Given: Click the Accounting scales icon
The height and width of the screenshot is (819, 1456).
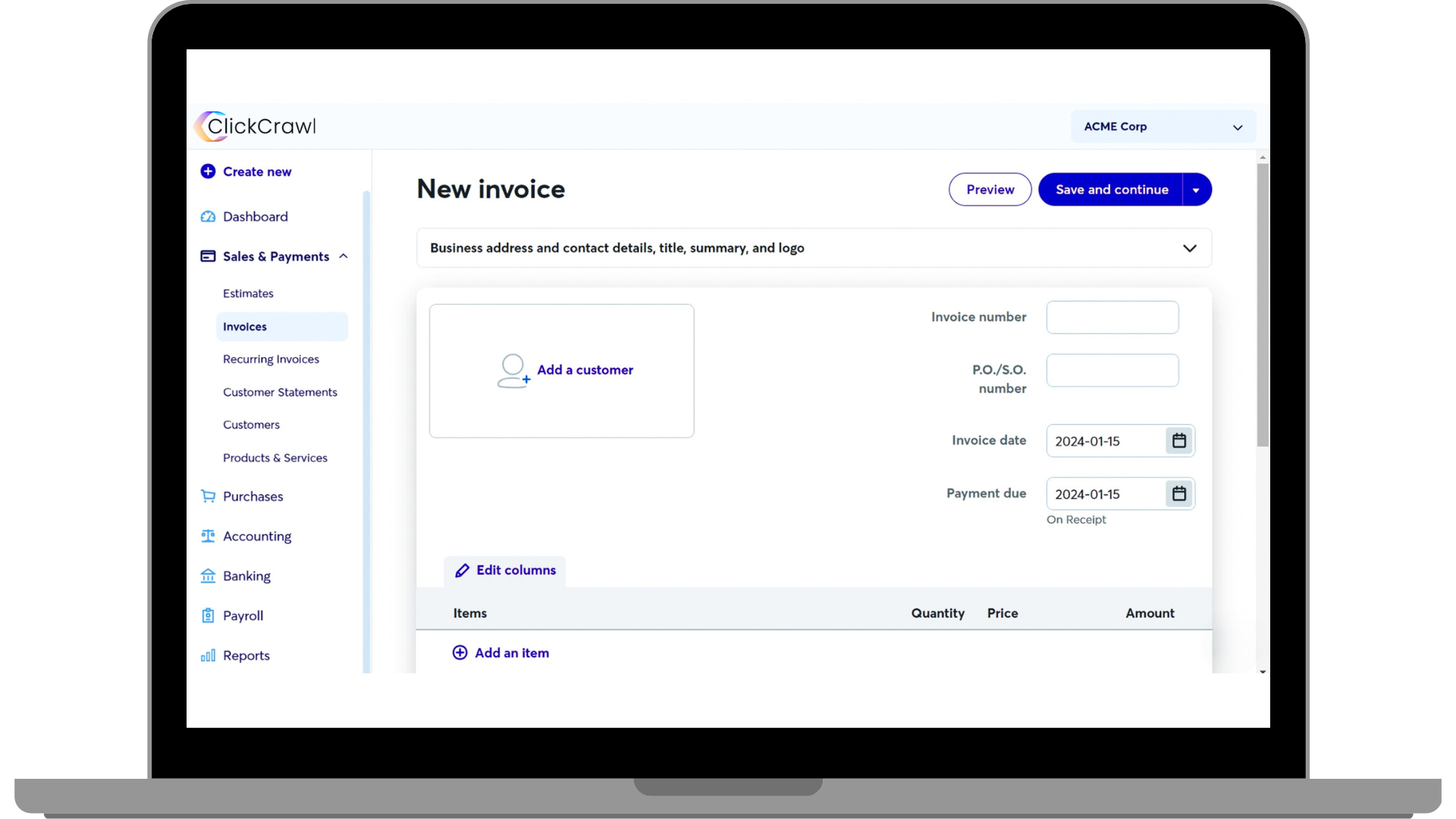Looking at the screenshot, I should point(208,536).
